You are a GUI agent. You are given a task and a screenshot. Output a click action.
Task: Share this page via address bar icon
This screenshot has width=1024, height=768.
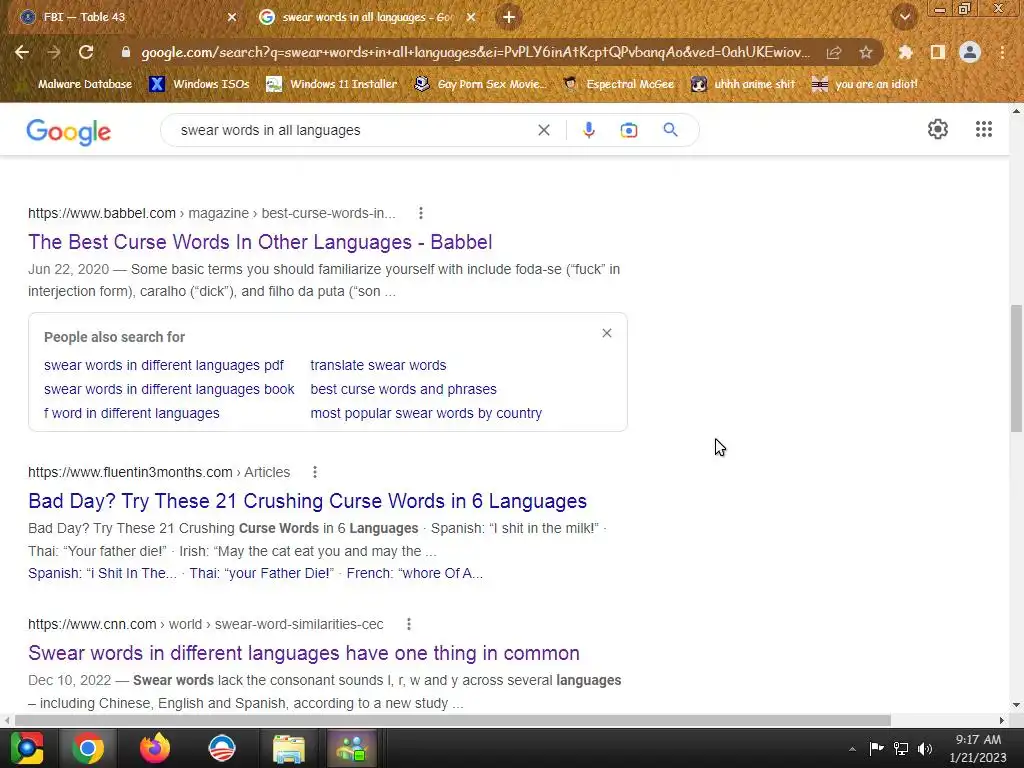click(x=833, y=53)
